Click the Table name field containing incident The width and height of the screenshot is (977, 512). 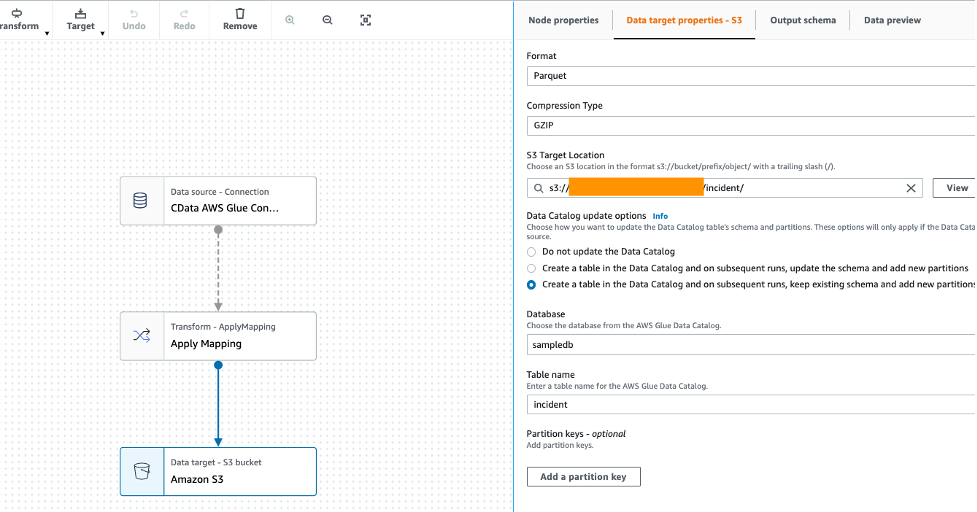(751, 404)
